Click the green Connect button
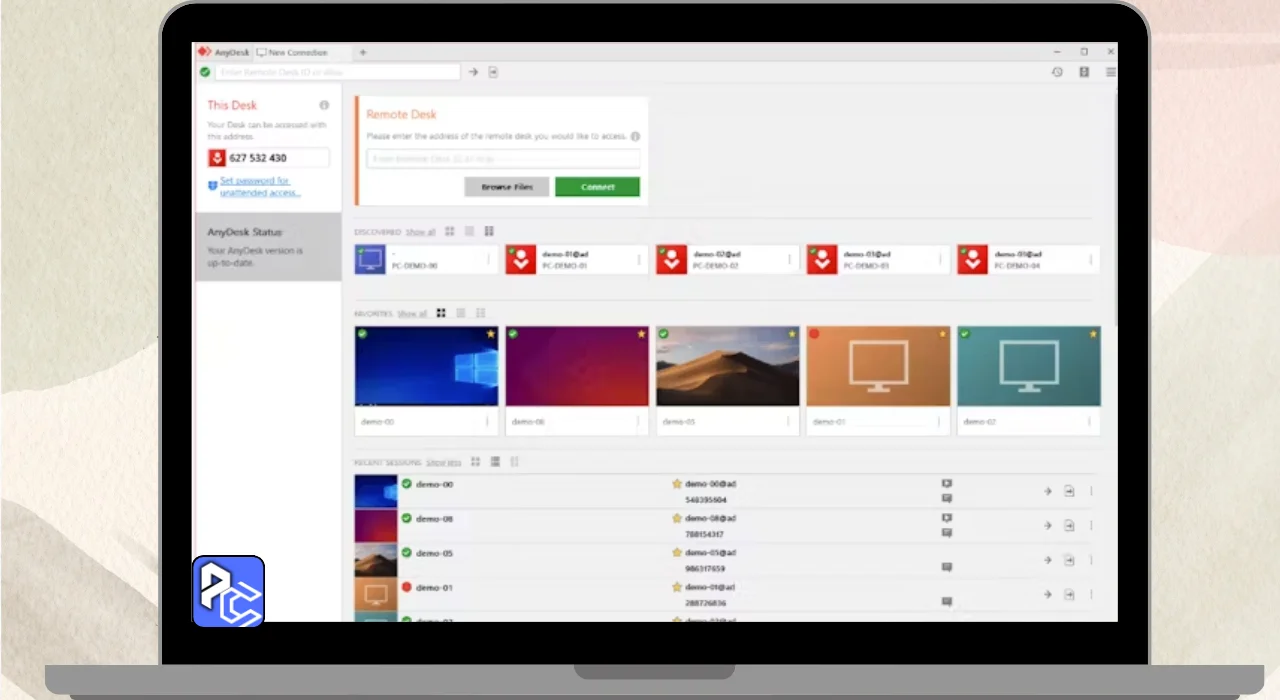This screenshot has width=1280, height=700. coord(597,187)
